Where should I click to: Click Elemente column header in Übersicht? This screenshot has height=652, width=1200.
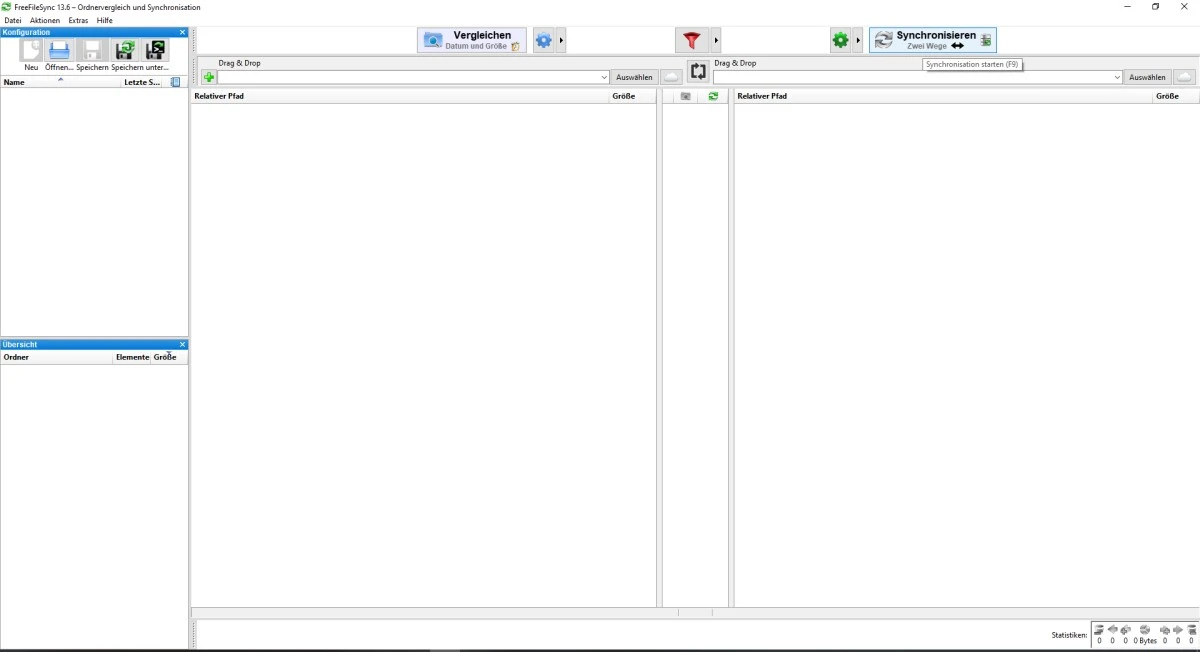coord(132,357)
